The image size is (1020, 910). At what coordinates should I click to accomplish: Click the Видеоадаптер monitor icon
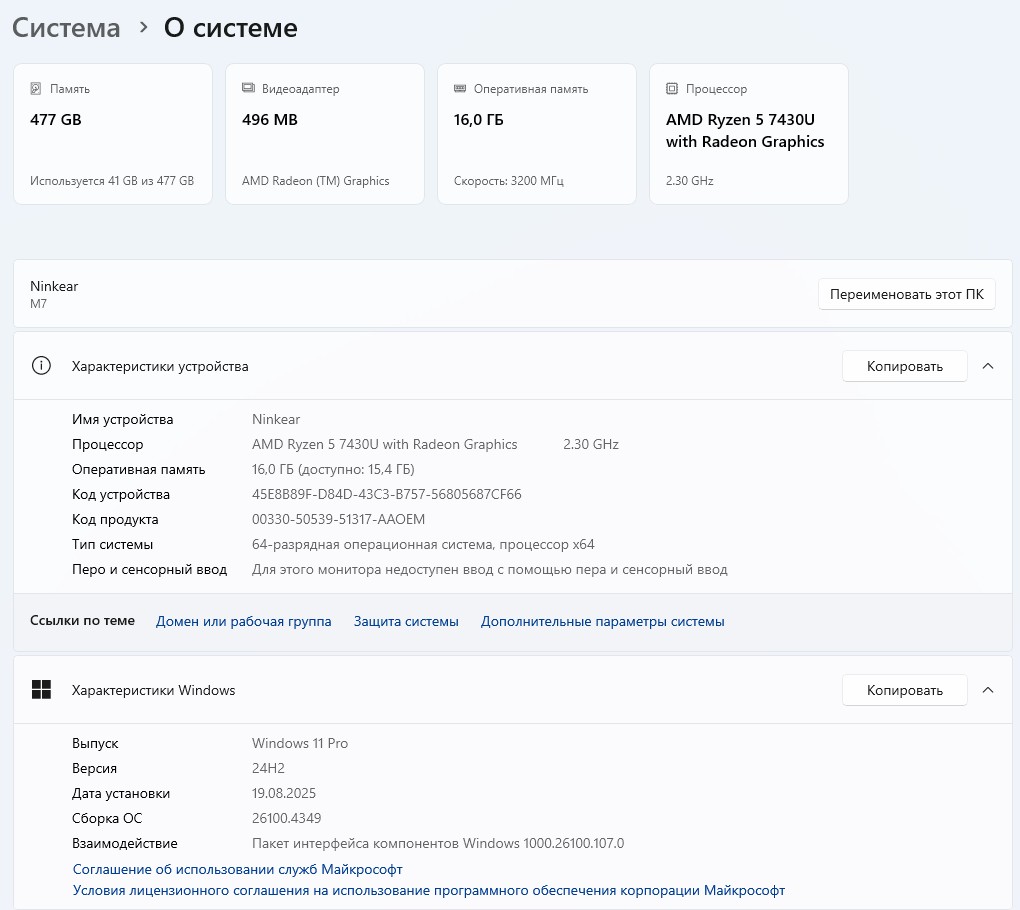click(x=248, y=89)
